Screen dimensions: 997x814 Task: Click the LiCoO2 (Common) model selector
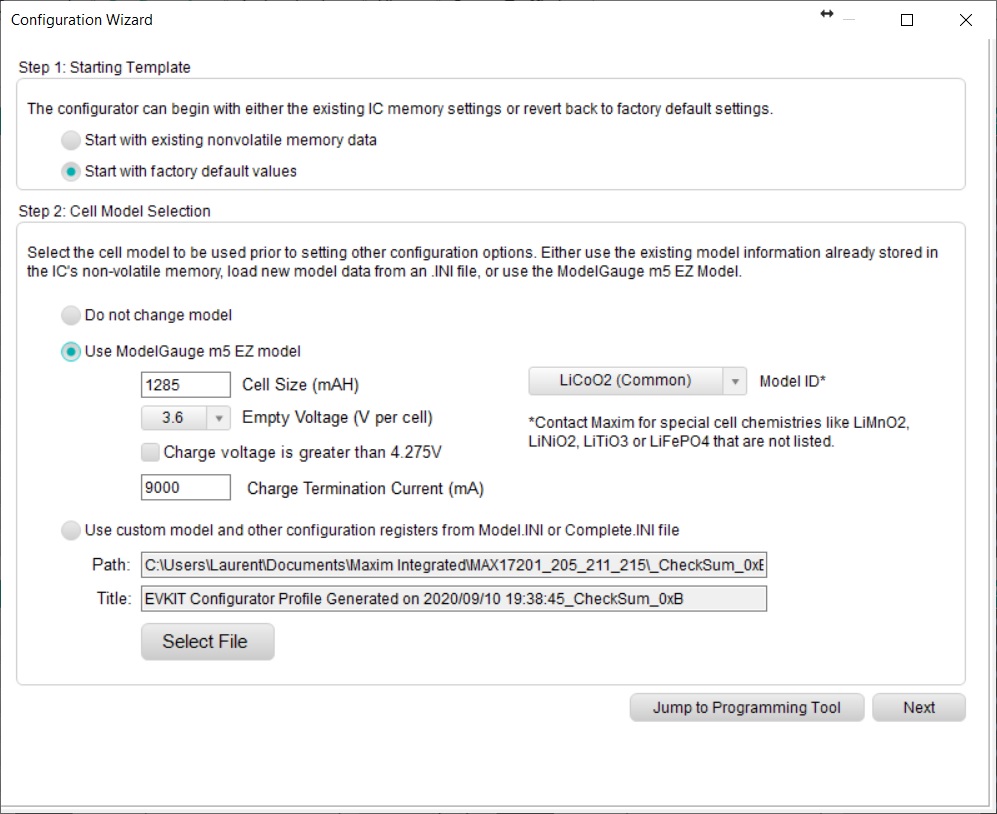(x=625, y=381)
